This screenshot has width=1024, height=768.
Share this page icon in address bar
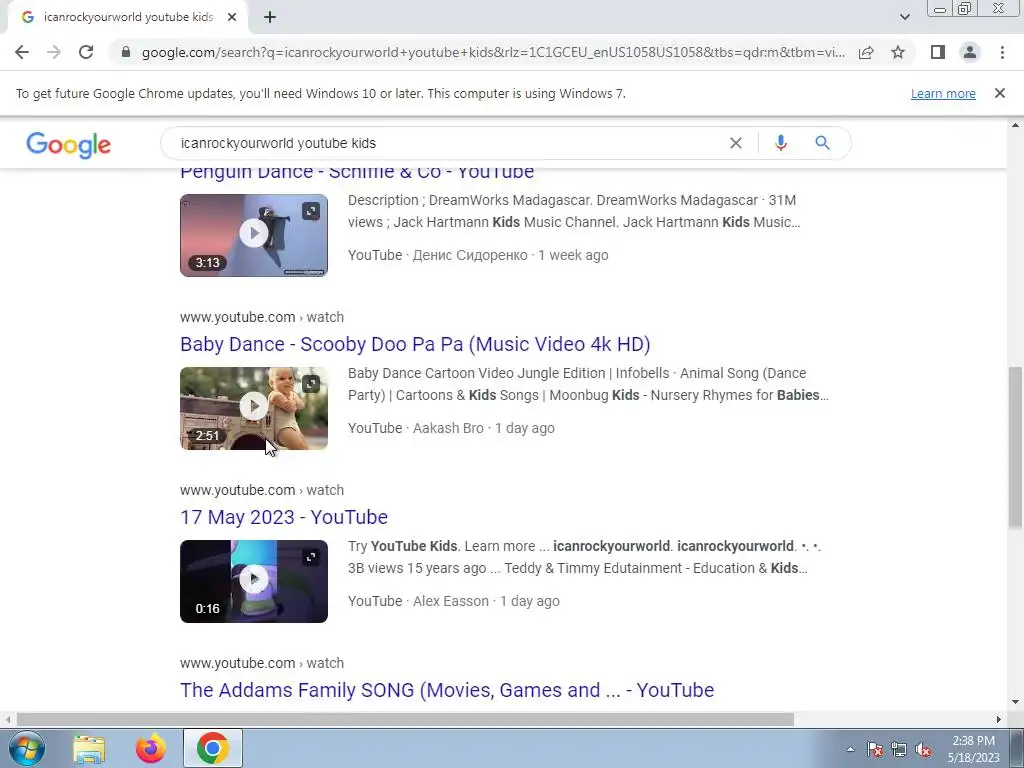[x=866, y=52]
